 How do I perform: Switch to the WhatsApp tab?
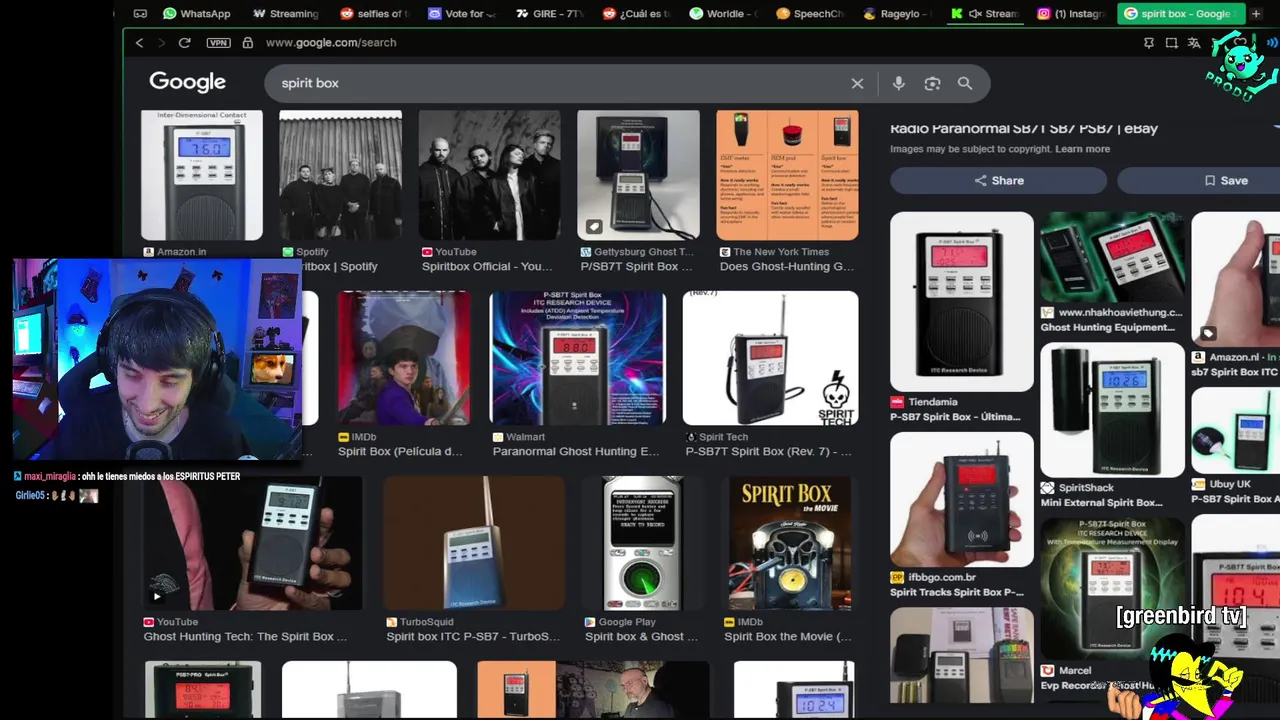coord(197,14)
